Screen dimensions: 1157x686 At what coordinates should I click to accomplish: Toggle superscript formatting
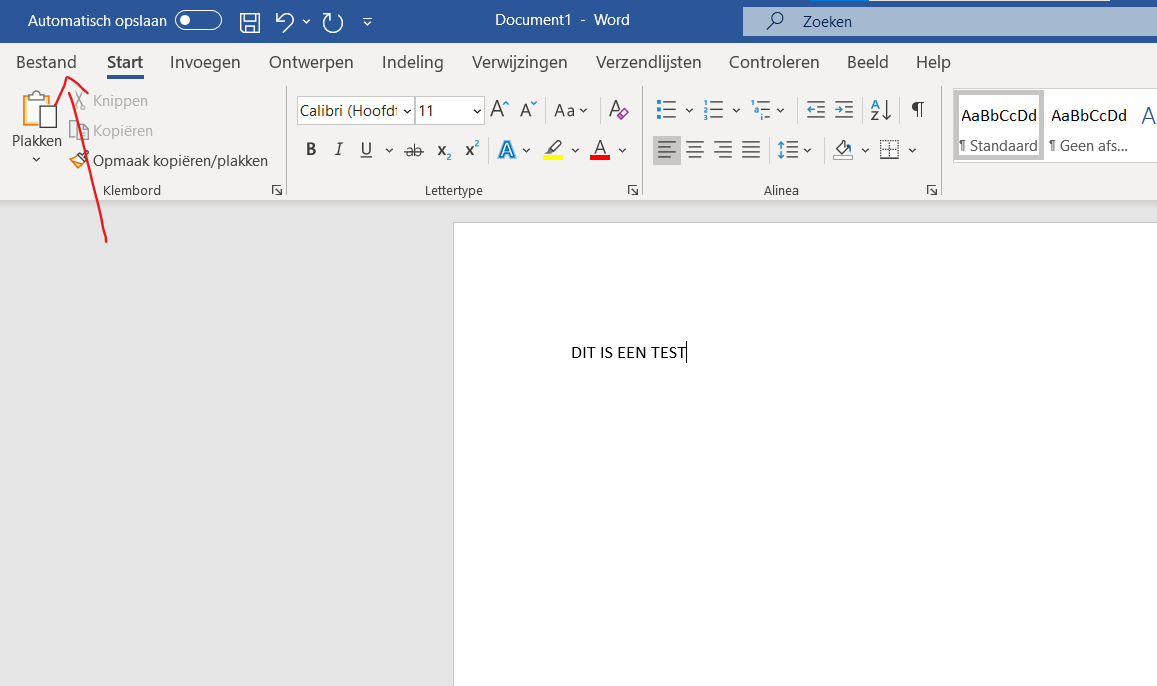[472, 149]
